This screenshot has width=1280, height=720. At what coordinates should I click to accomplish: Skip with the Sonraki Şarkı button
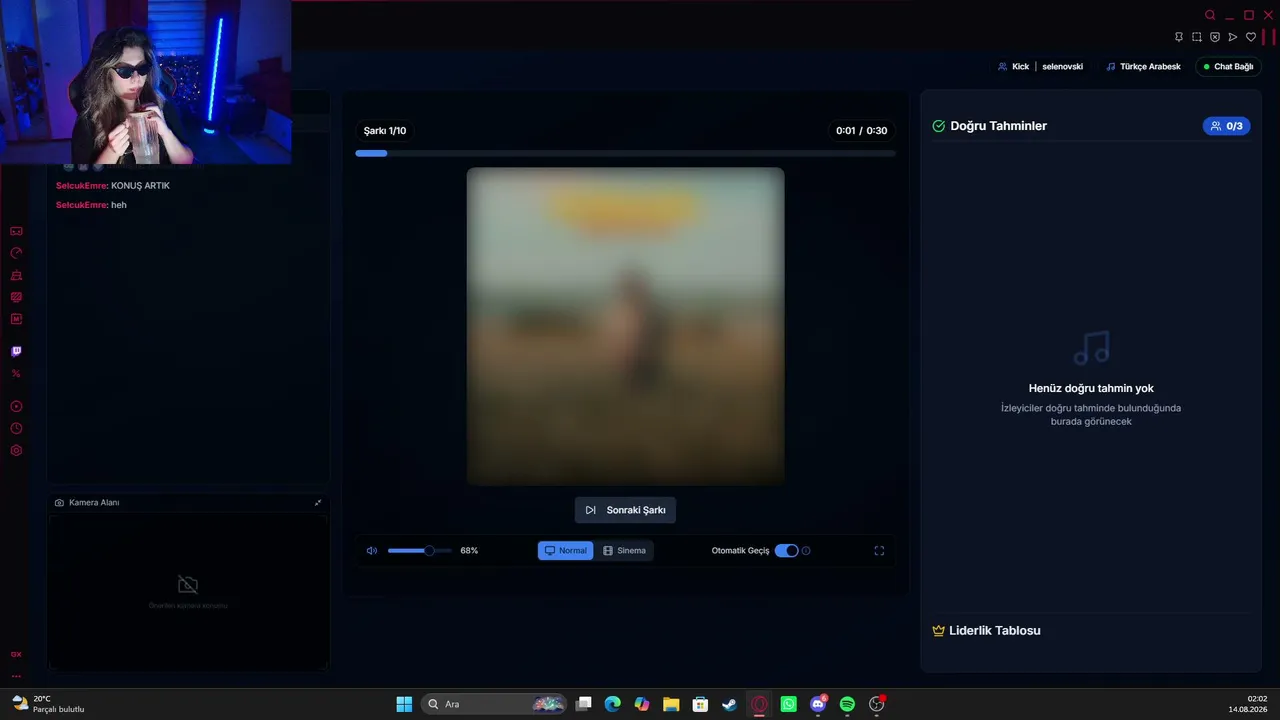point(625,510)
